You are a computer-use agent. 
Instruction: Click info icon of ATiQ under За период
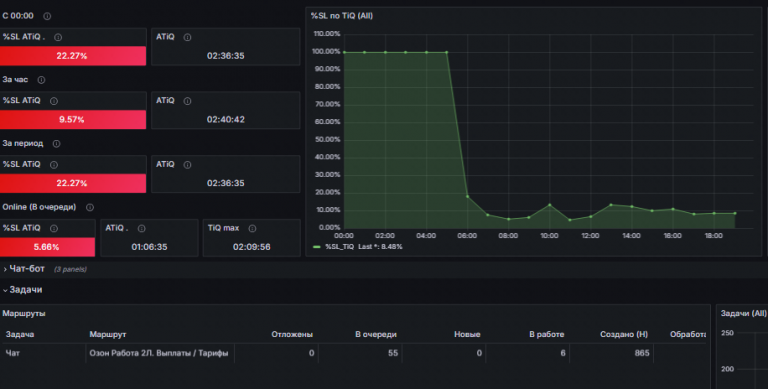coord(187,165)
